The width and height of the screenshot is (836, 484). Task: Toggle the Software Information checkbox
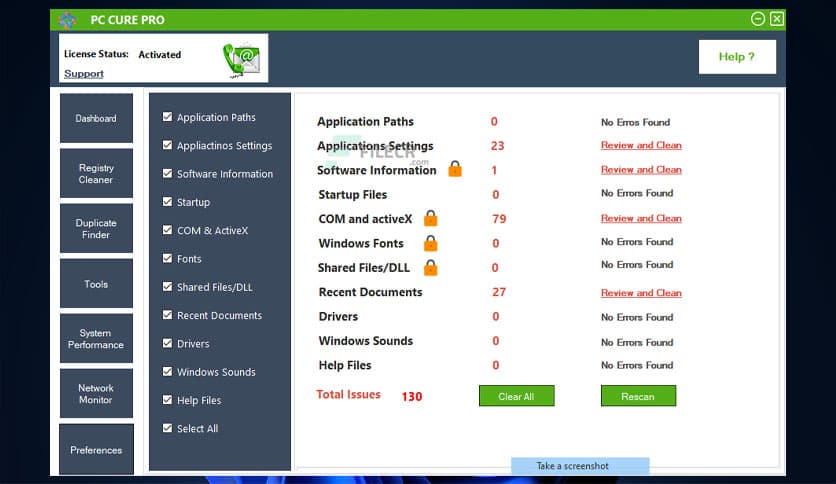point(167,173)
